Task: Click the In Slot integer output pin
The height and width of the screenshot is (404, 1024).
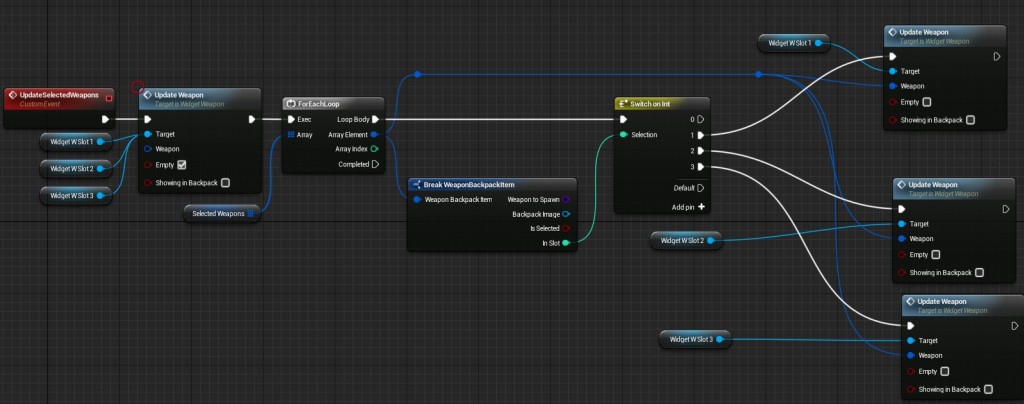Action: tap(566, 243)
